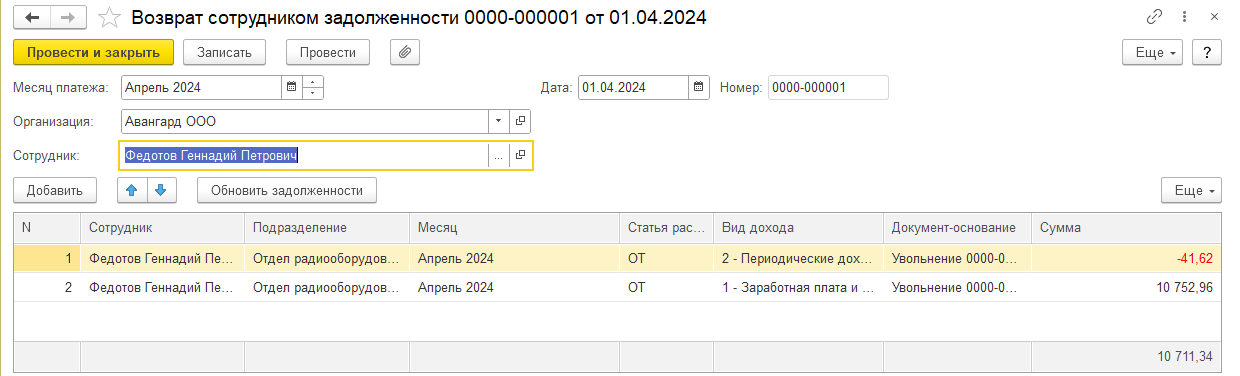
Task: Click Обновить задолженности button
Action: [x=286, y=189]
